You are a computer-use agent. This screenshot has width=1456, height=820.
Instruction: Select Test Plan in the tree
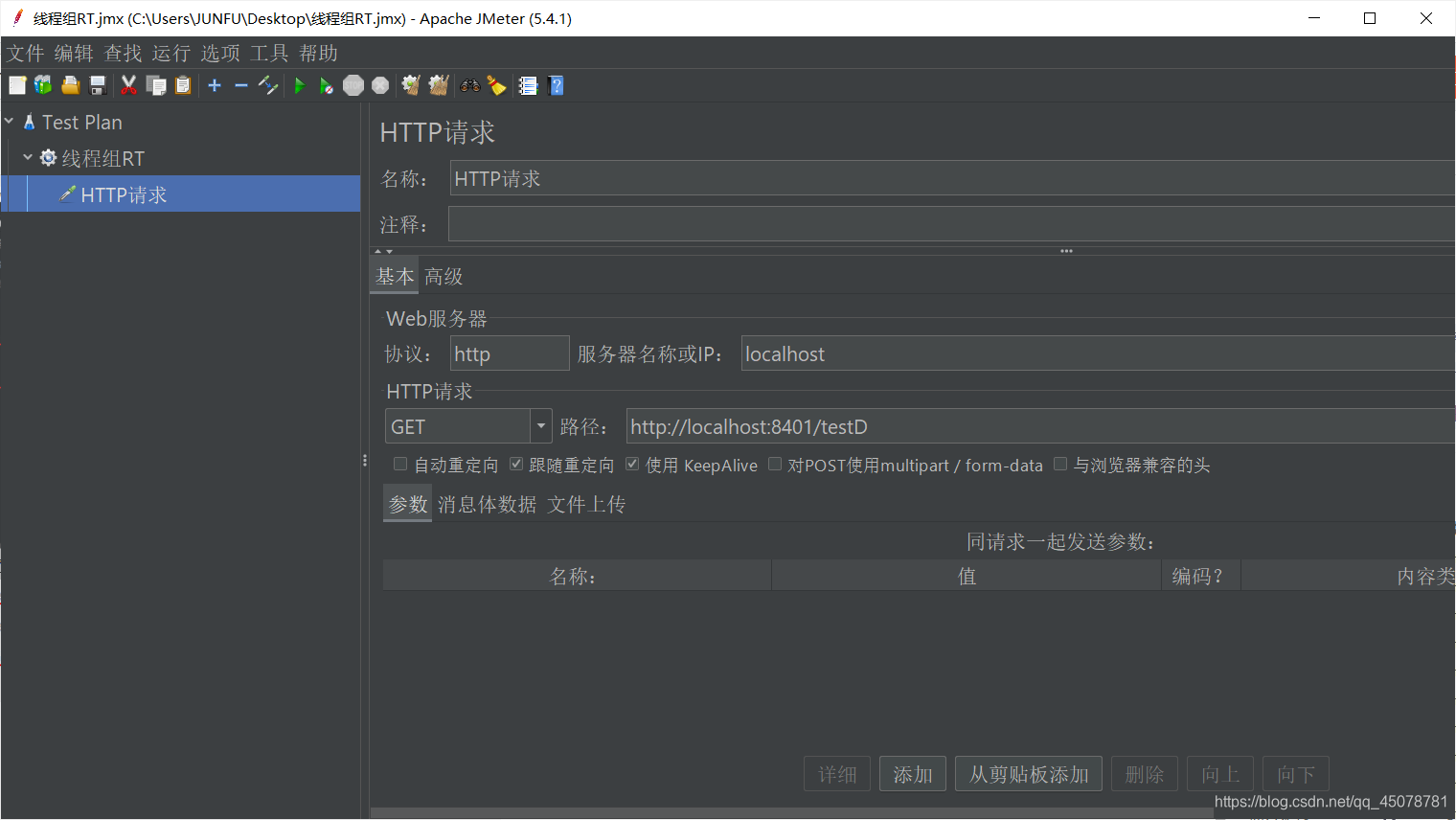point(82,122)
